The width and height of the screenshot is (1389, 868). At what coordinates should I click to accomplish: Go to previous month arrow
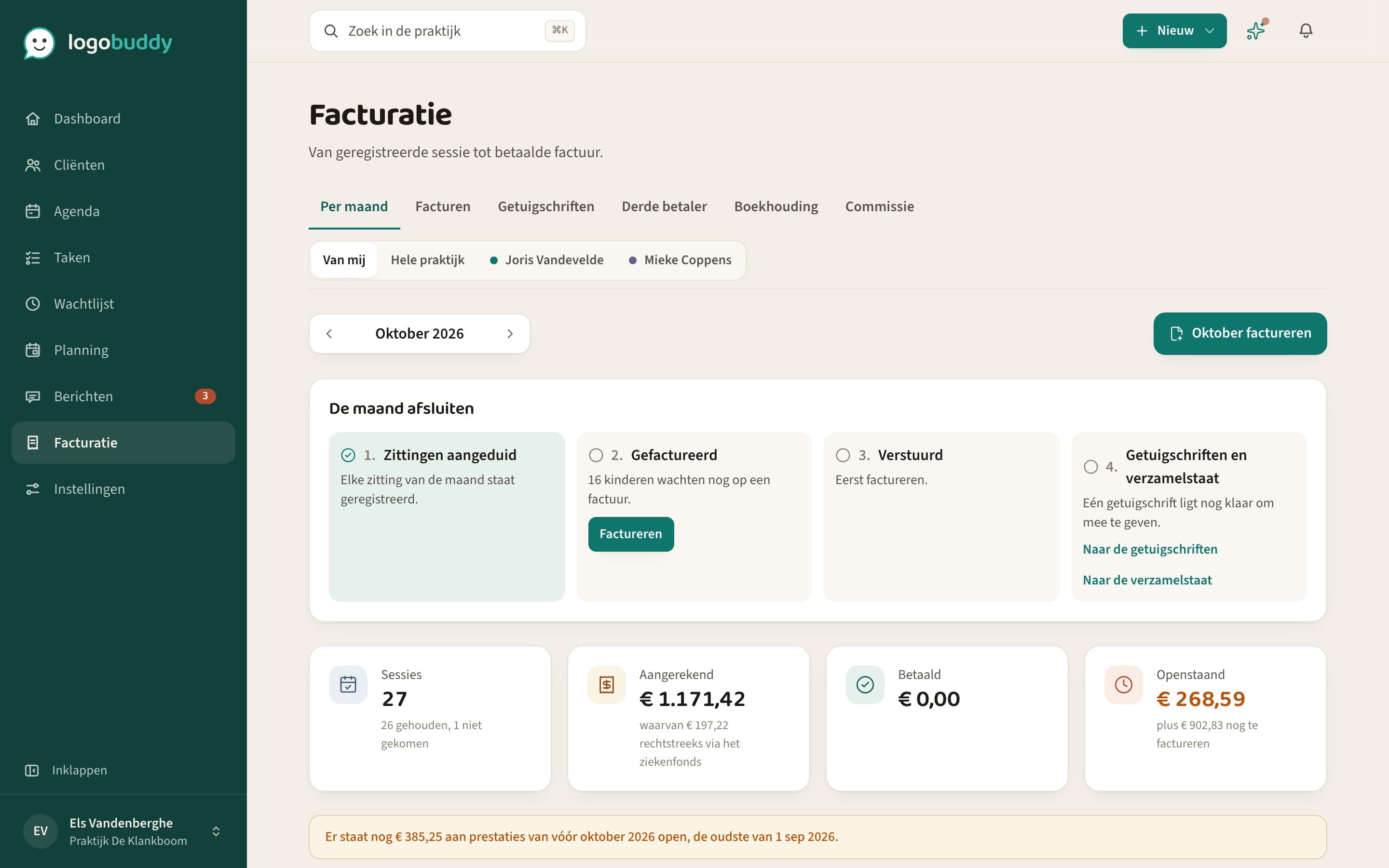(x=329, y=334)
